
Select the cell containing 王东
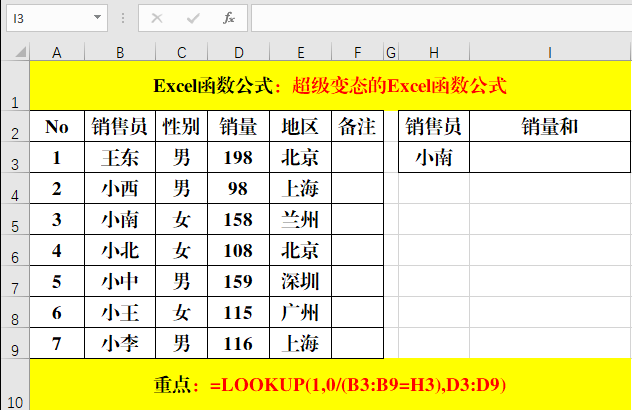point(120,157)
